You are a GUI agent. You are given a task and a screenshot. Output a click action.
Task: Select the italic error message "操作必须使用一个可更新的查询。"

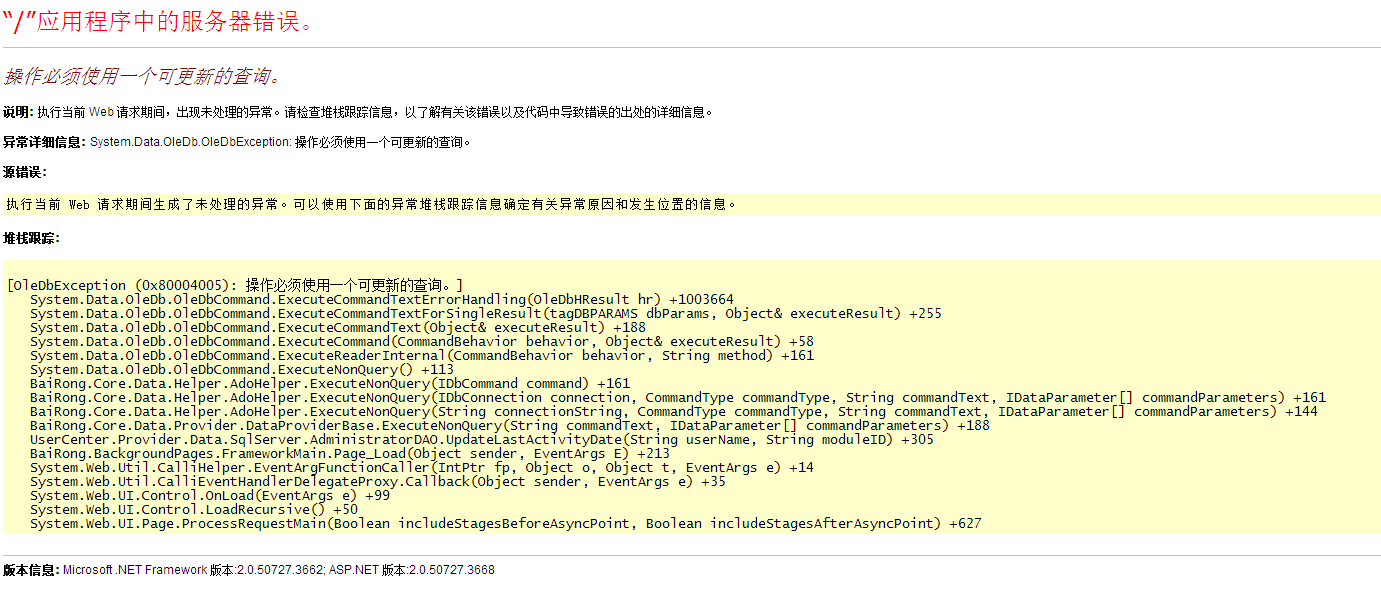coord(143,77)
